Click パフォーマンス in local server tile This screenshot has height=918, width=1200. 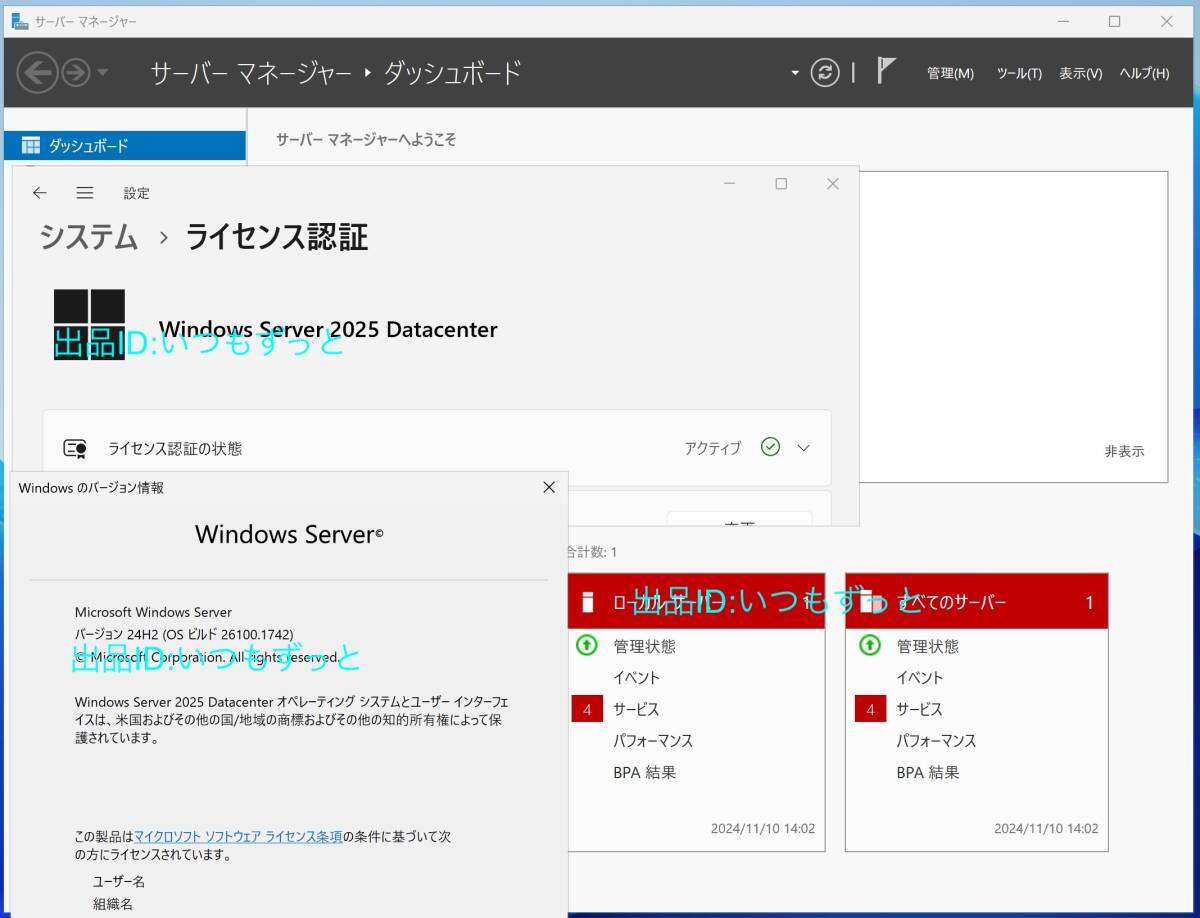coord(653,741)
